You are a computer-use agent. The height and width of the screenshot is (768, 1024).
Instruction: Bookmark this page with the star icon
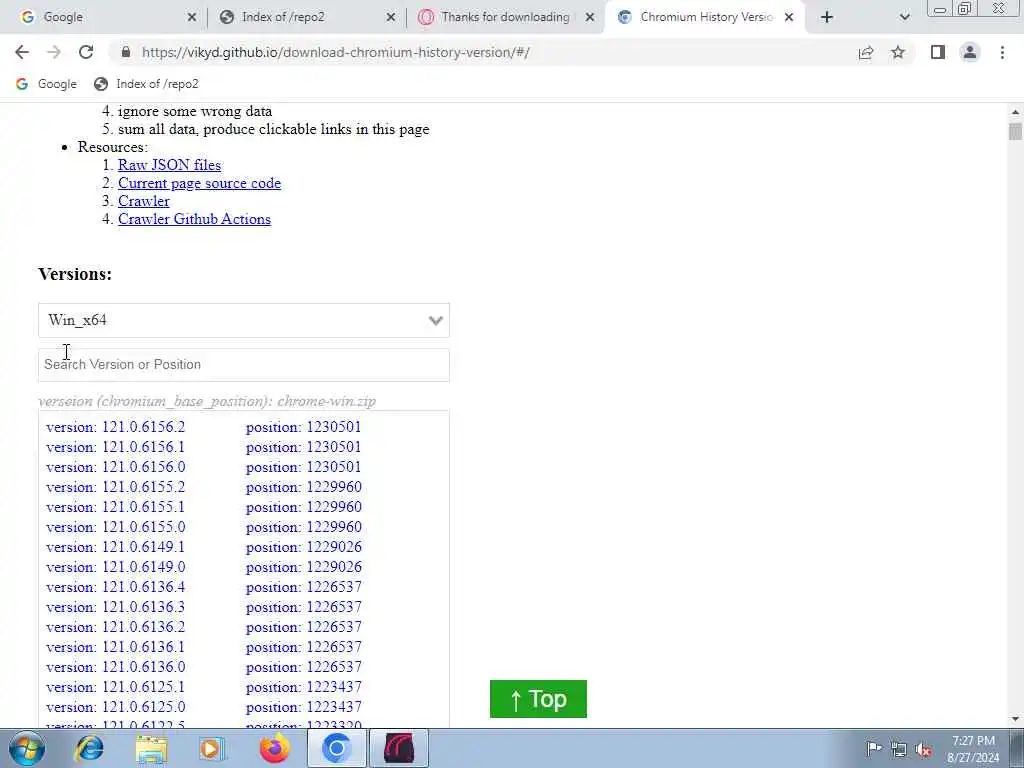898,52
